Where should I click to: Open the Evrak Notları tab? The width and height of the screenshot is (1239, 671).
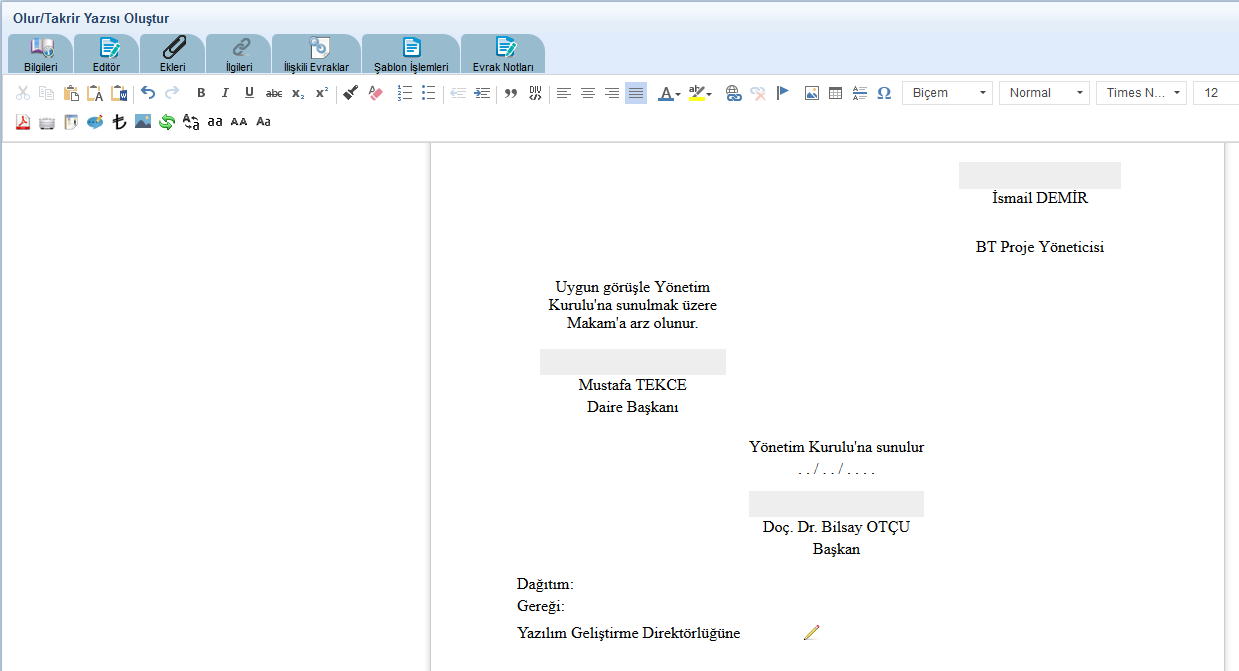click(503, 54)
